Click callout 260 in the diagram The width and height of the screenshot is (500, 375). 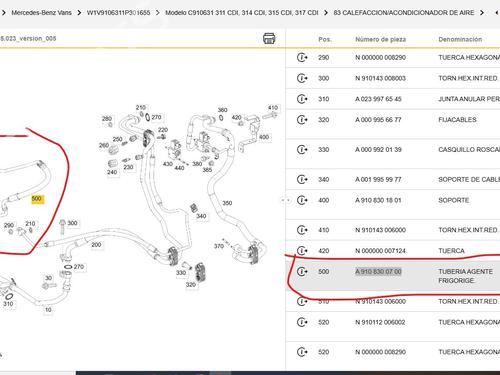[104, 145]
